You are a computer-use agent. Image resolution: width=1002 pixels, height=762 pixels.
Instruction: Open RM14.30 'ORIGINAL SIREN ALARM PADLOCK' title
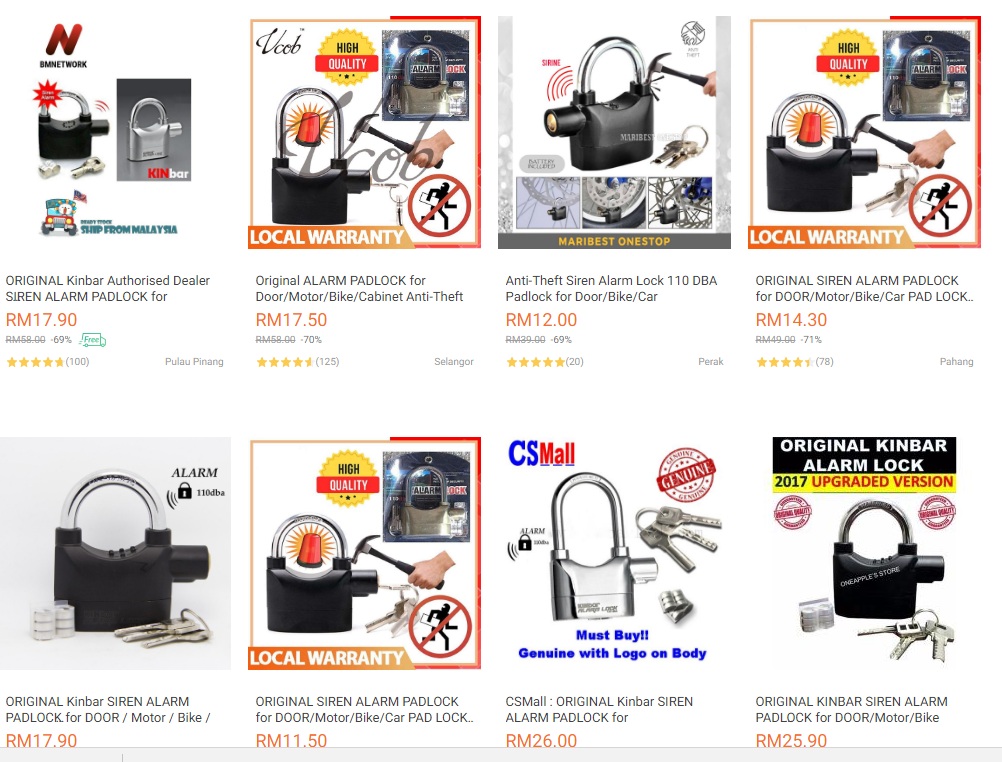point(864,288)
